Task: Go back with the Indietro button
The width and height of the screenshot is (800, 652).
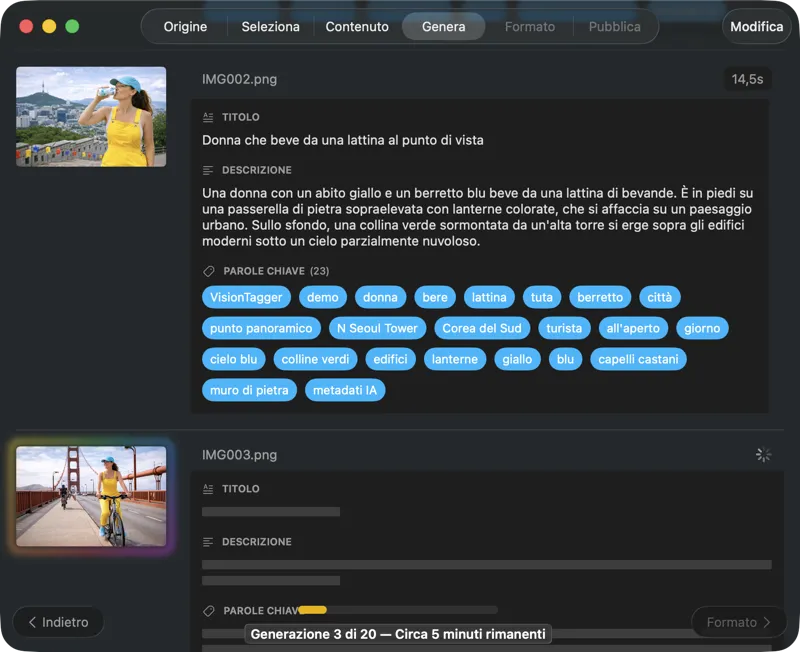Action: click(x=58, y=622)
